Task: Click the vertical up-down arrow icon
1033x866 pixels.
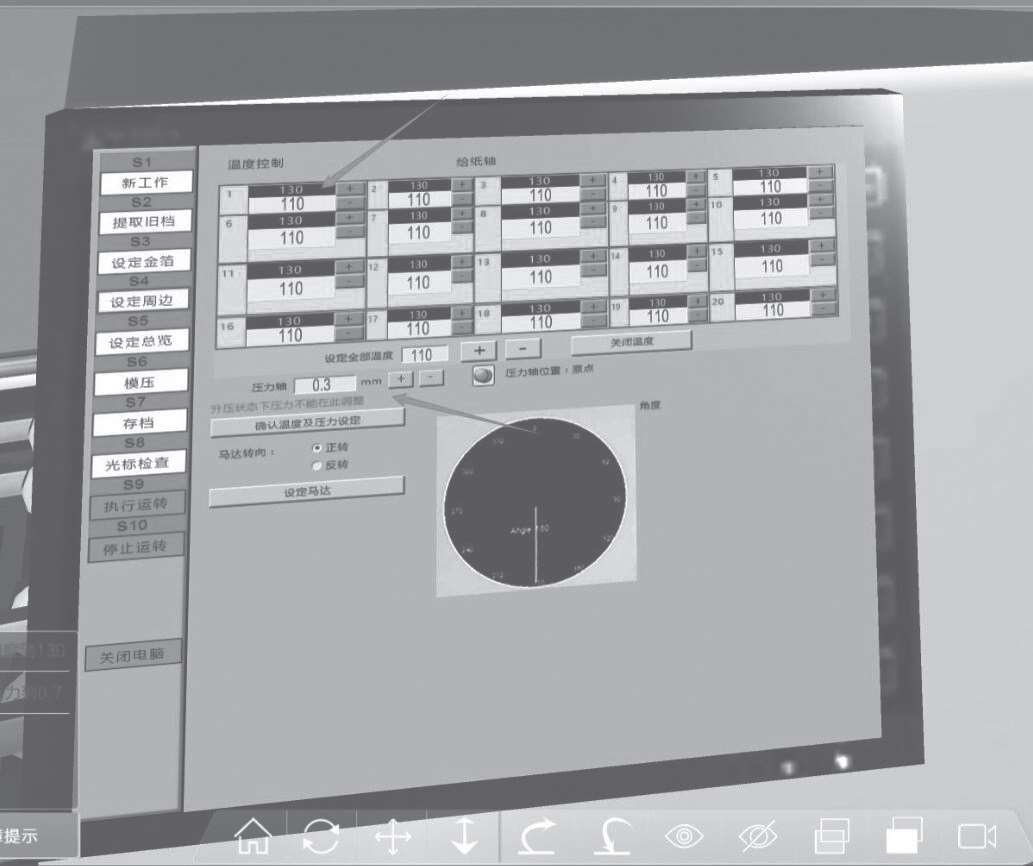Action: [x=464, y=836]
